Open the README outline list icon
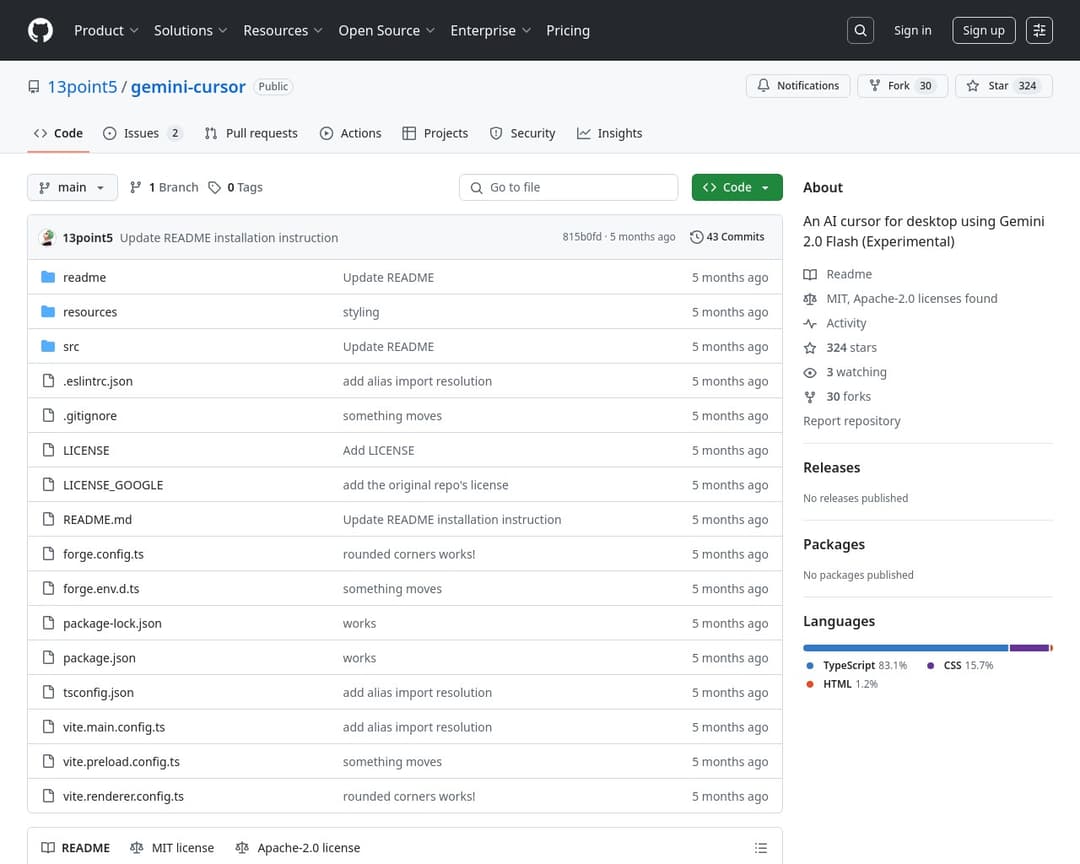Image resolution: width=1080 pixels, height=864 pixels. click(760, 847)
